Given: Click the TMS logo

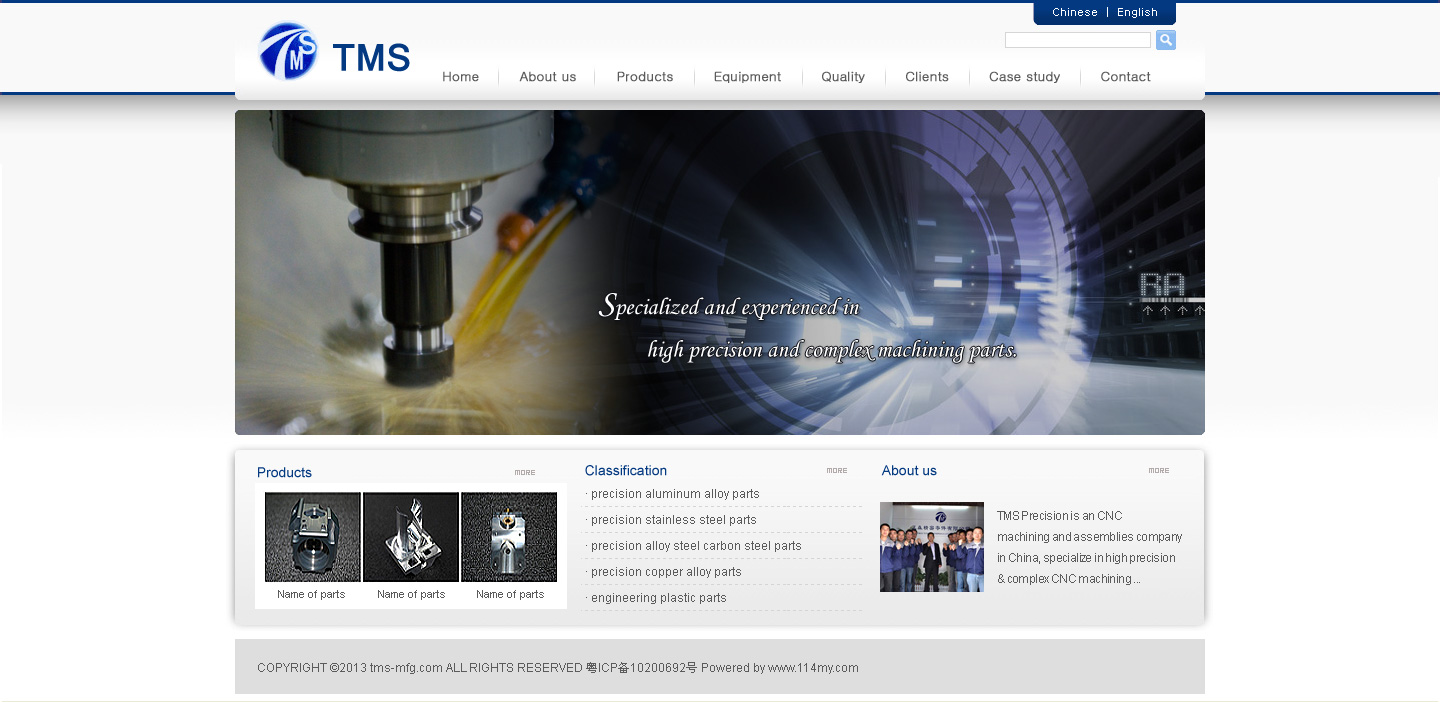Looking at the screenshot, I should pyautogui.click(x=334, y=52).
